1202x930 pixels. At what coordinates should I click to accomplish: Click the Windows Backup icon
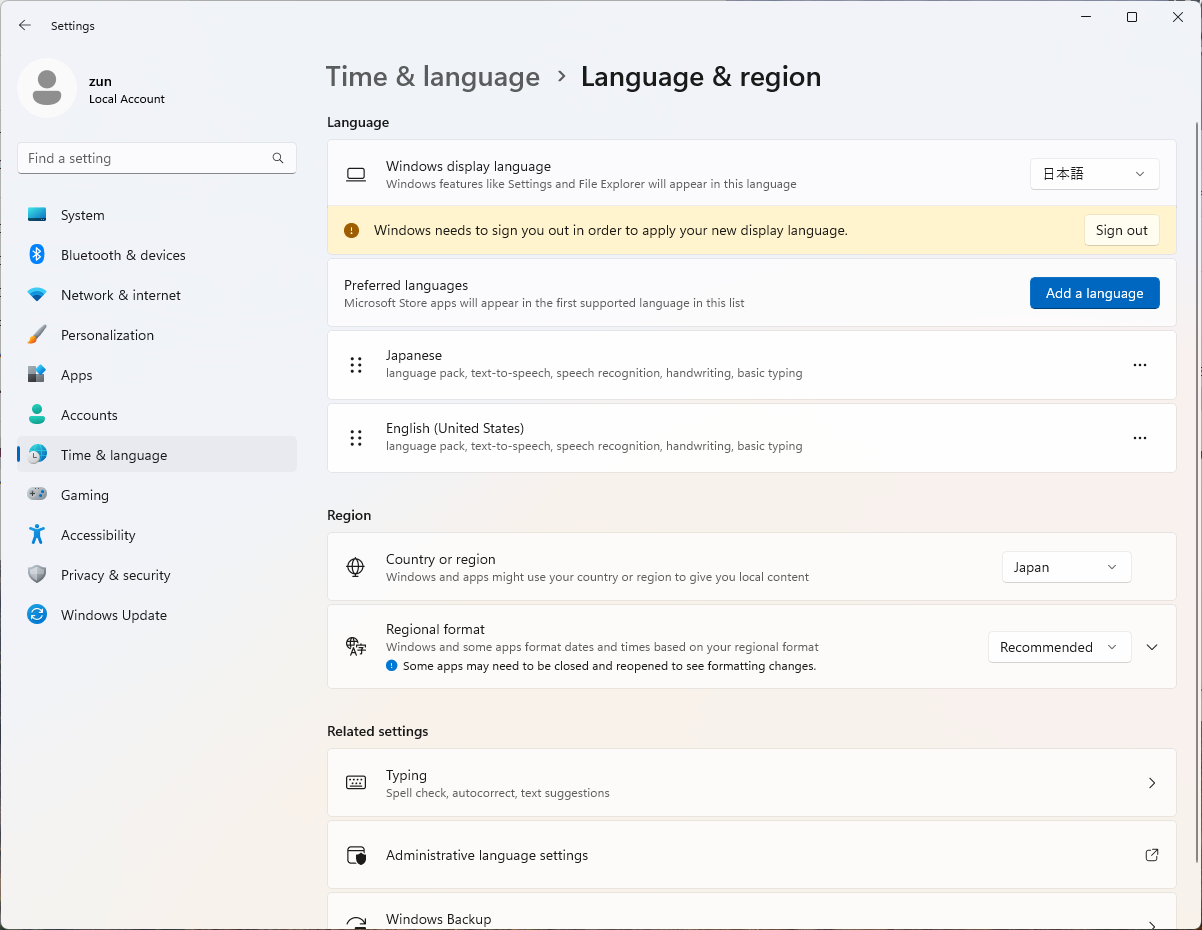coord(356,923)
